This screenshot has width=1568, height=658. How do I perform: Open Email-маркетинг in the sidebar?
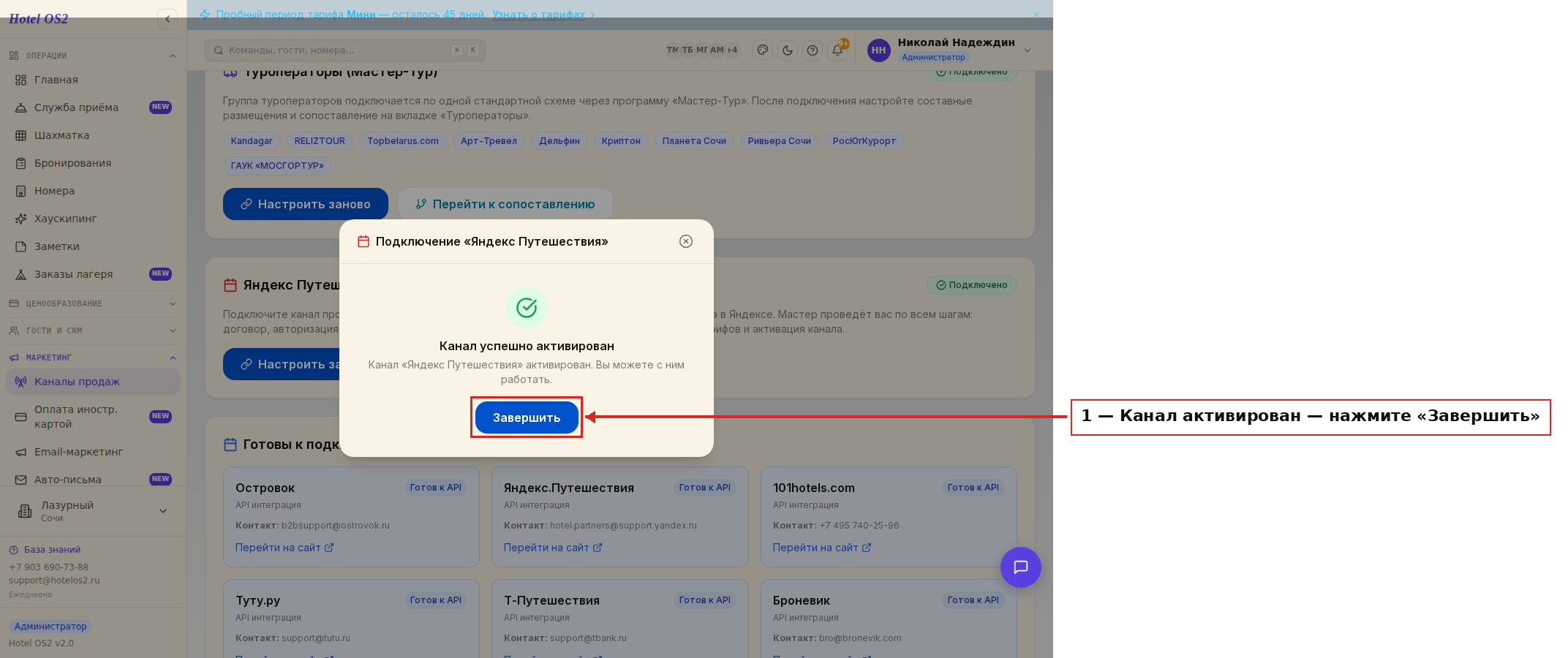point(93,452)
